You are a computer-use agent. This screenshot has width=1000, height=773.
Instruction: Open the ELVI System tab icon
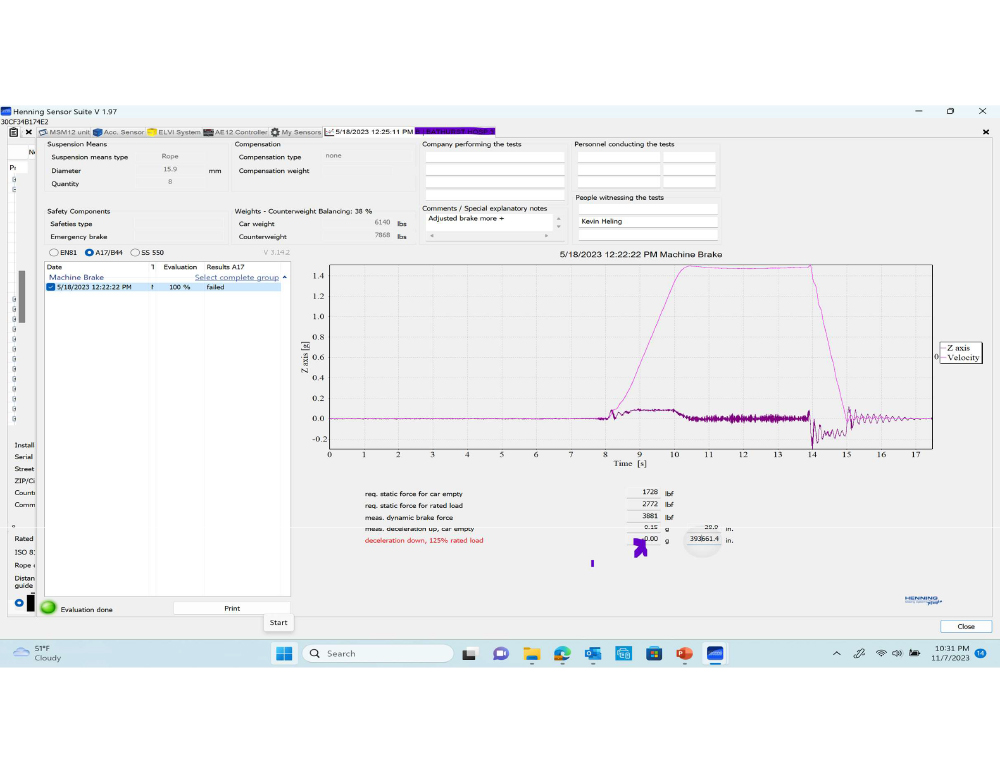click(x=152, y=132)
